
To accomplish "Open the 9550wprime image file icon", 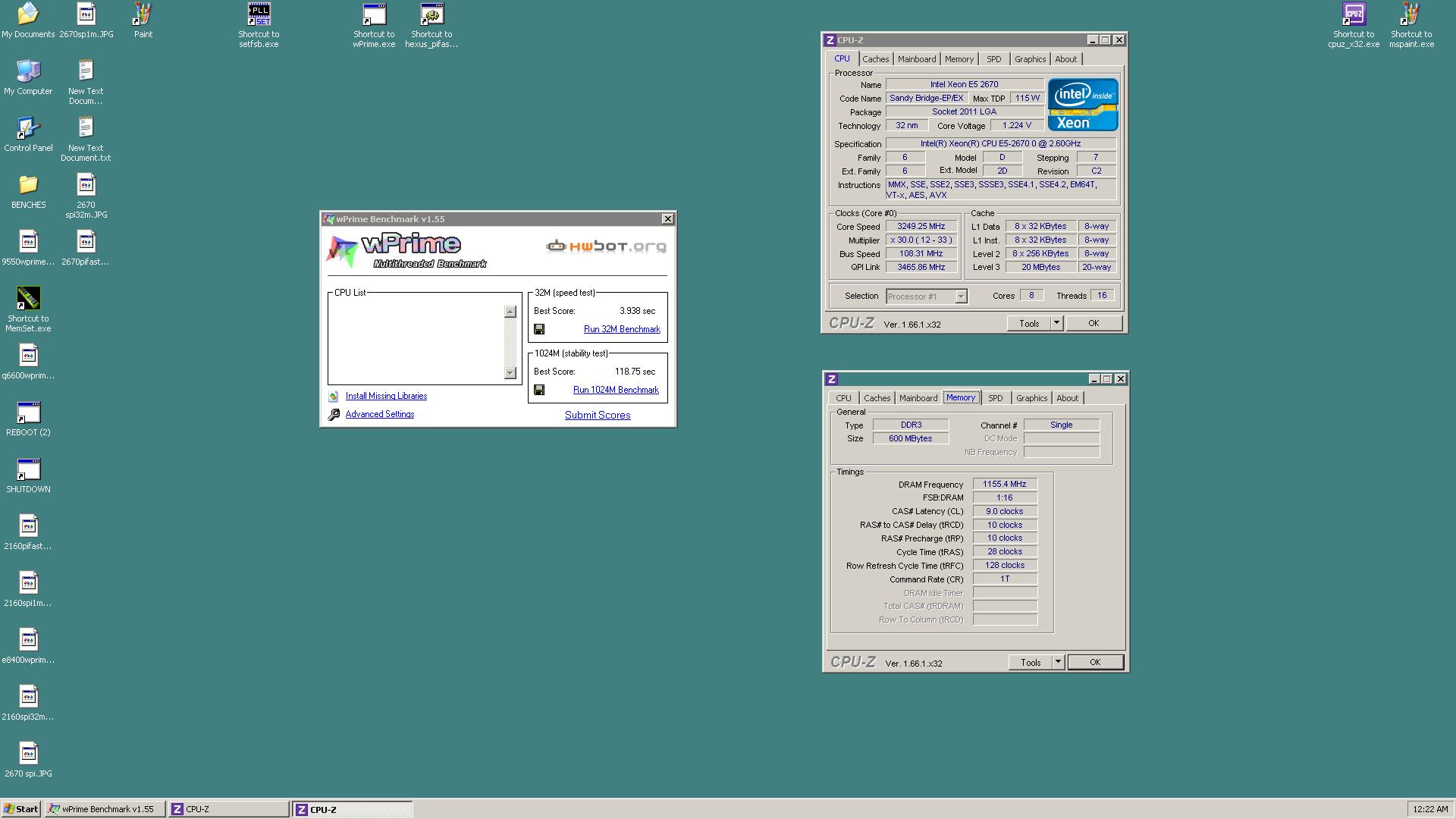I will coord(28,248).
